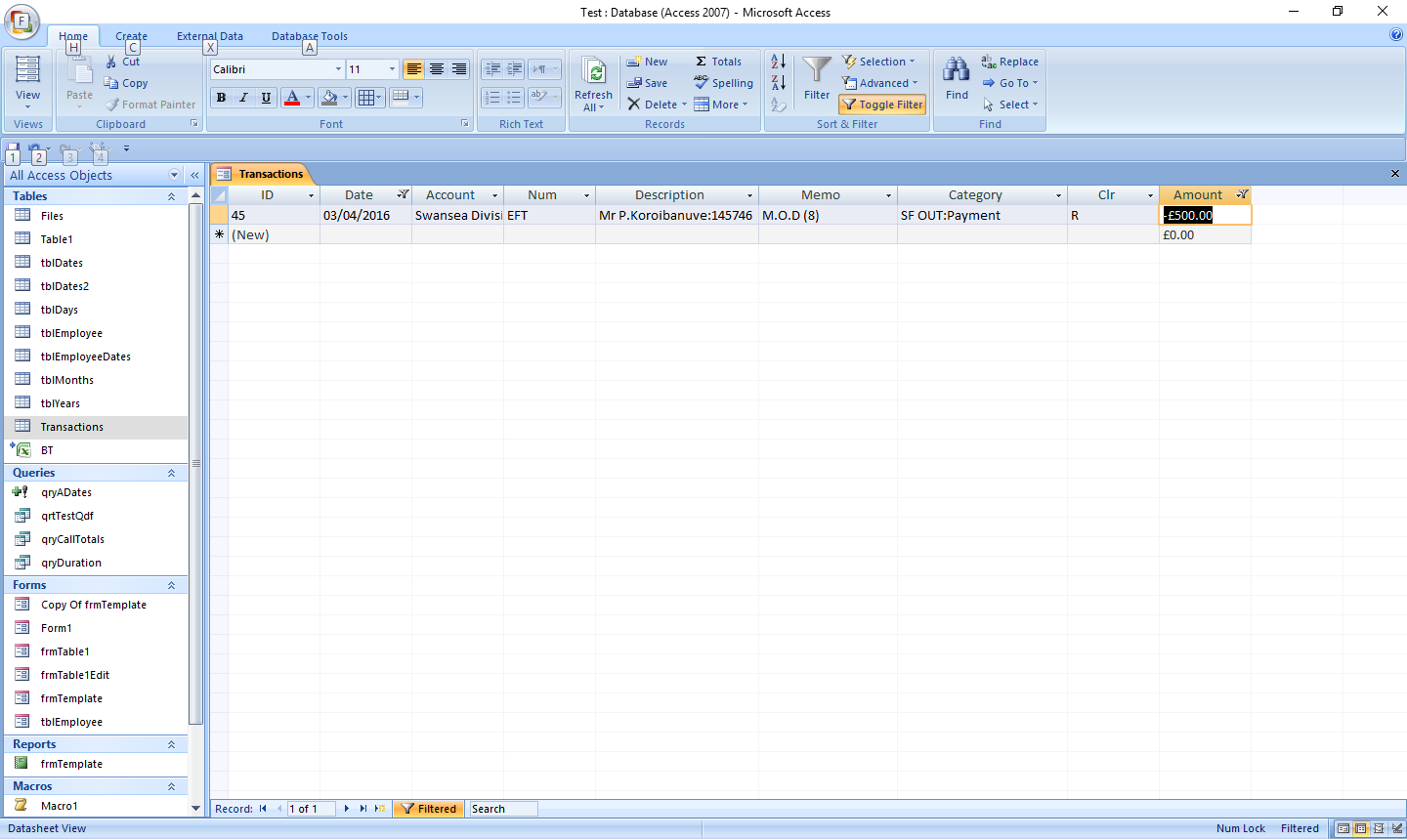Sort descending Z to A

(x=778, y=83)
